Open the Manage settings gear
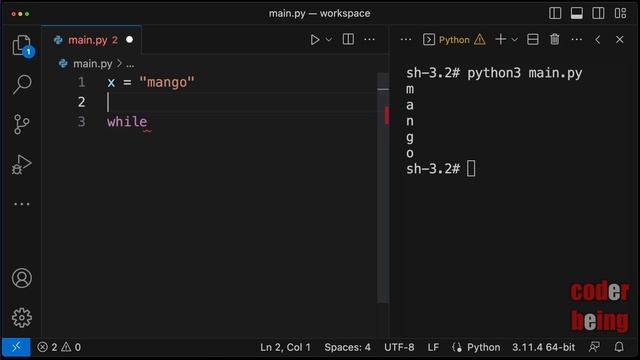640x360 pixels. point(22,318)
